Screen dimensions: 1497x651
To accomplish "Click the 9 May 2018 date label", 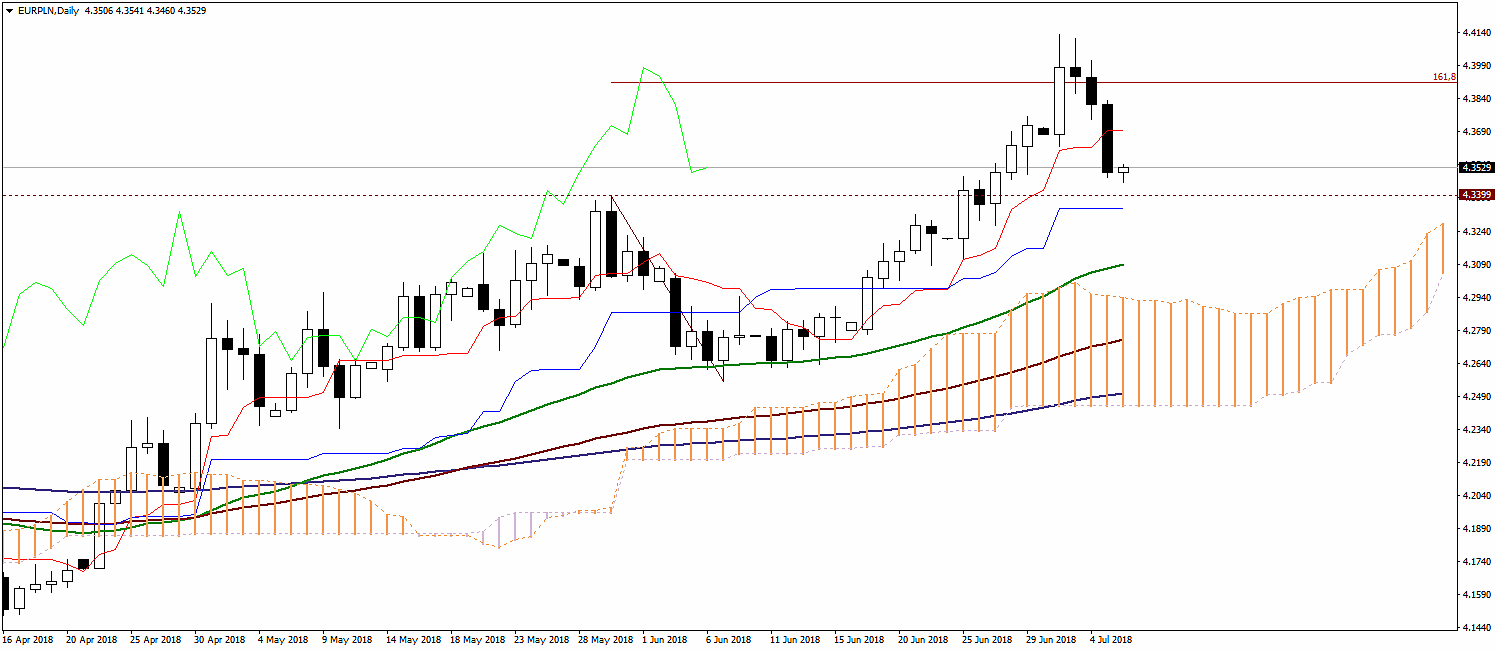I will [x=347, y=639].
